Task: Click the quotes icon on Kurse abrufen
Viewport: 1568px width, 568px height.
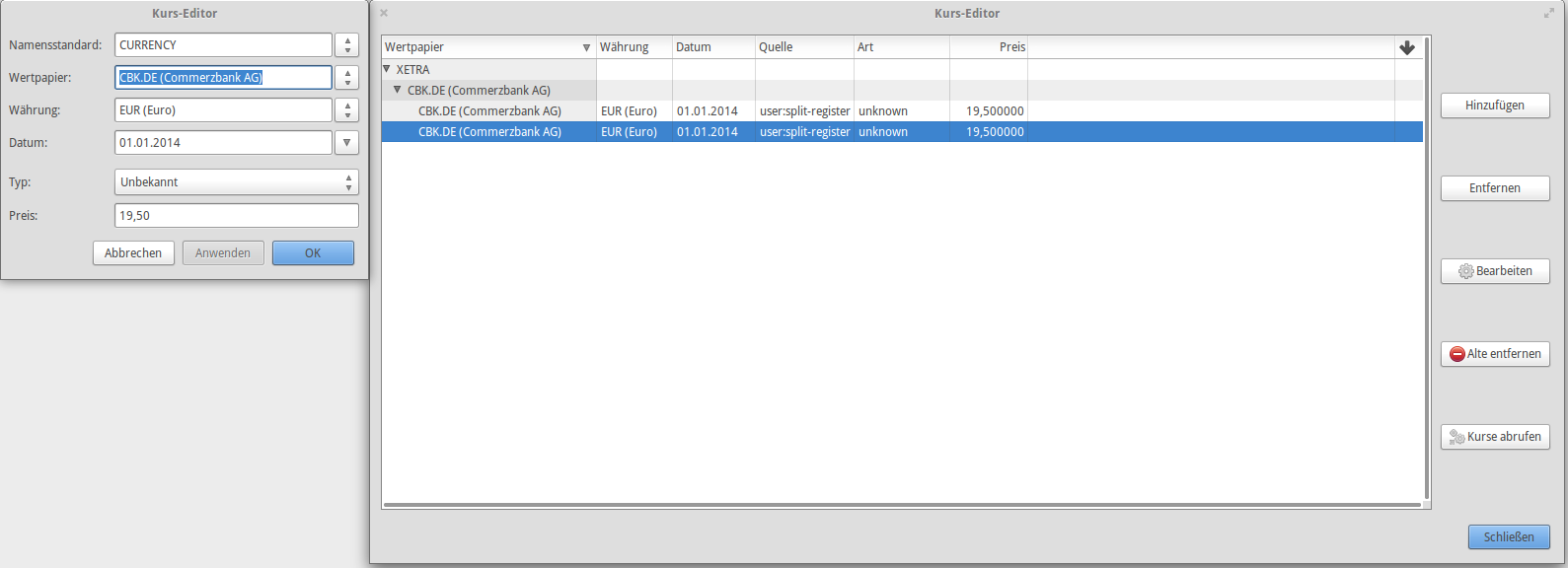Action: point(1456,437)
